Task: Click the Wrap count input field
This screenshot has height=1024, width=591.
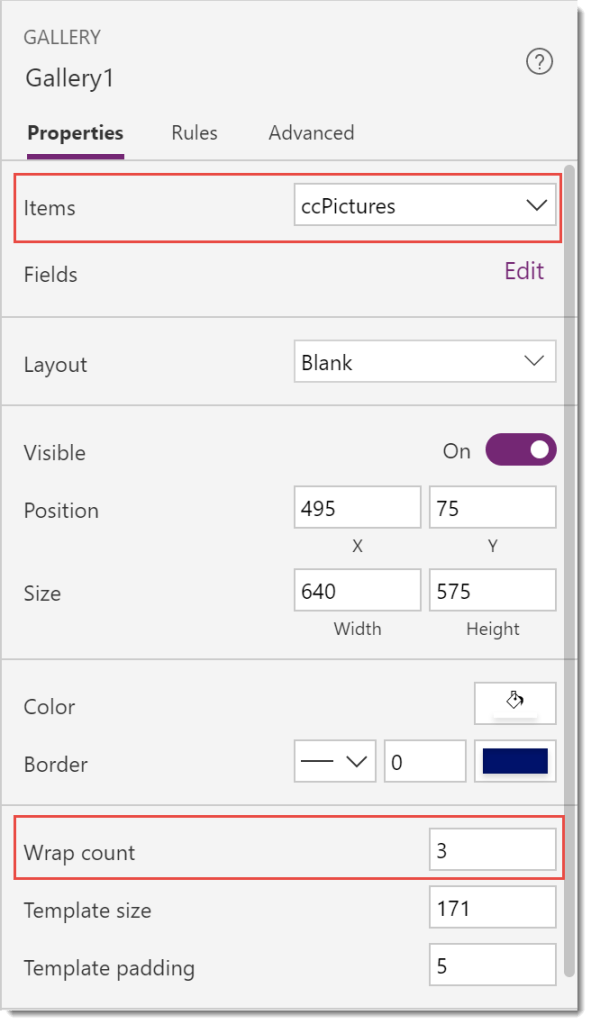Action: [492, 850]
